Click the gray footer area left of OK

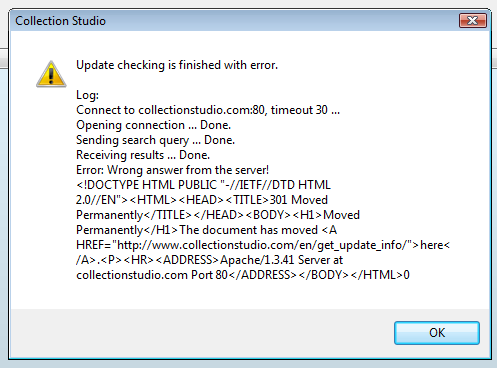pyautogui.click(x=202, y=333)
